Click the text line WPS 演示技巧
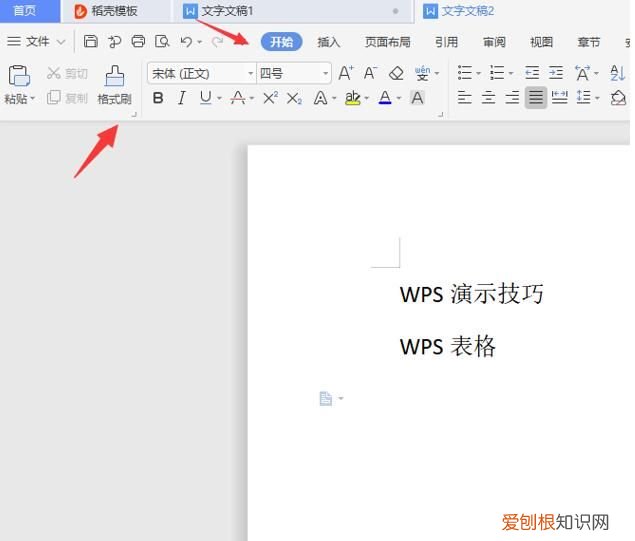 pos(471,294)
